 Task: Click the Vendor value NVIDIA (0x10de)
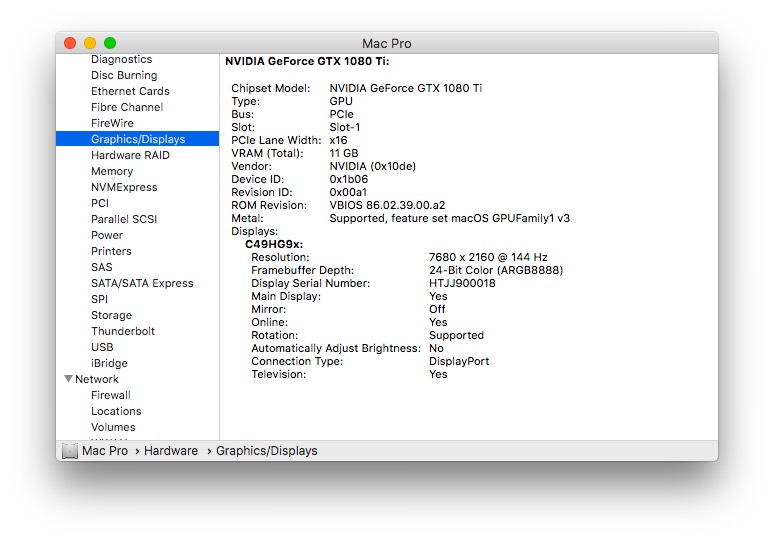[x=373, y=166]
